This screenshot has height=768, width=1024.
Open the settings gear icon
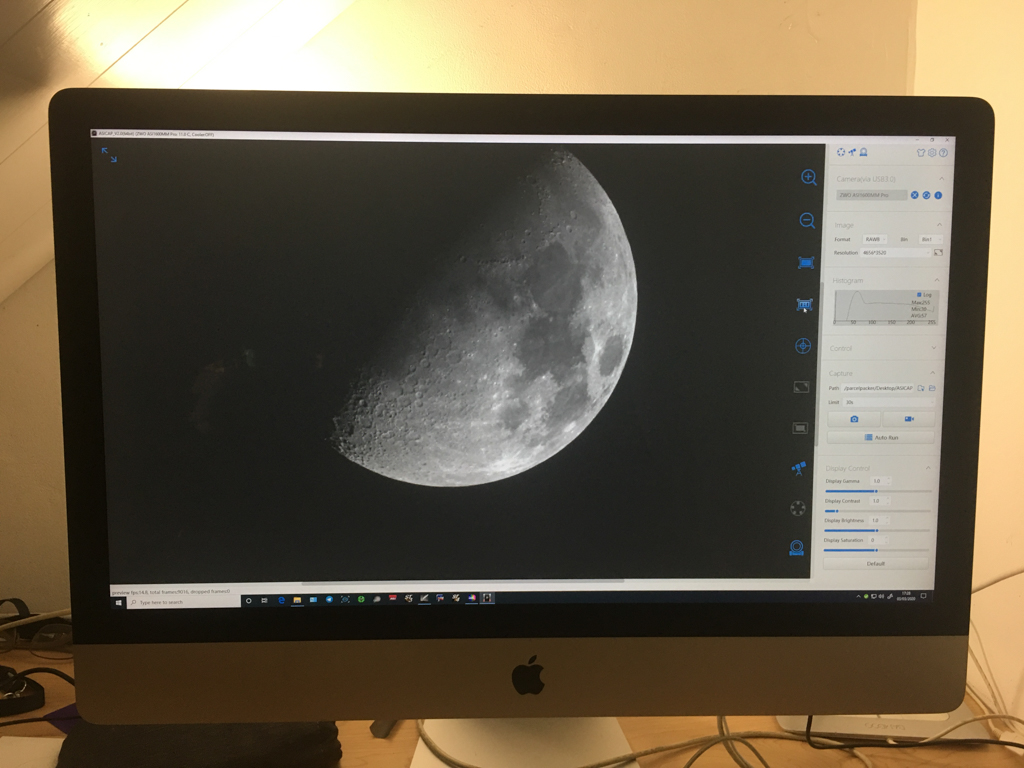tap(932, 153)
